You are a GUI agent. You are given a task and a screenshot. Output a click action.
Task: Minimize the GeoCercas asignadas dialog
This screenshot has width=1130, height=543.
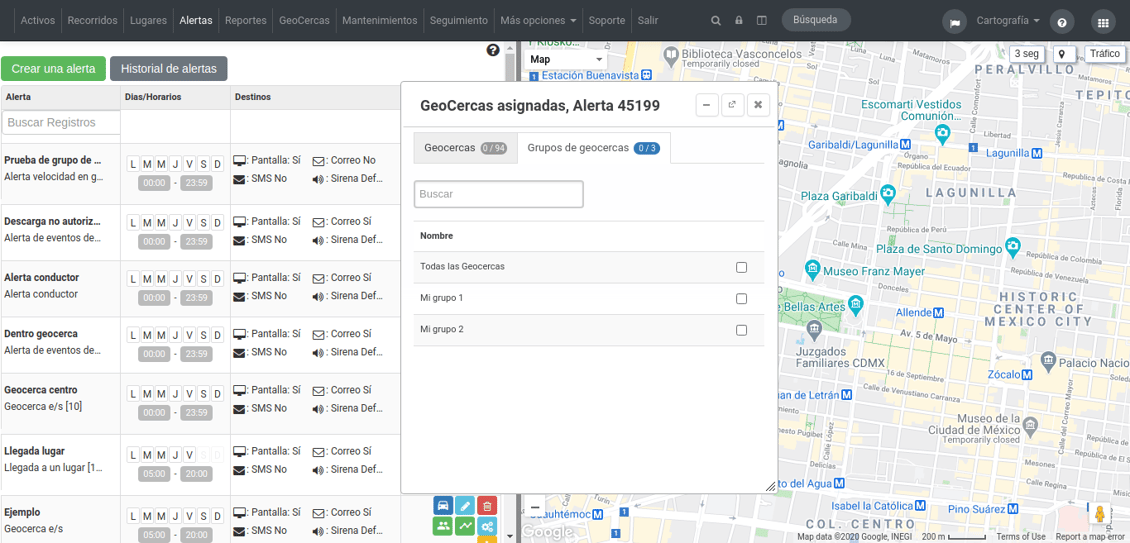tap(707, 105)
